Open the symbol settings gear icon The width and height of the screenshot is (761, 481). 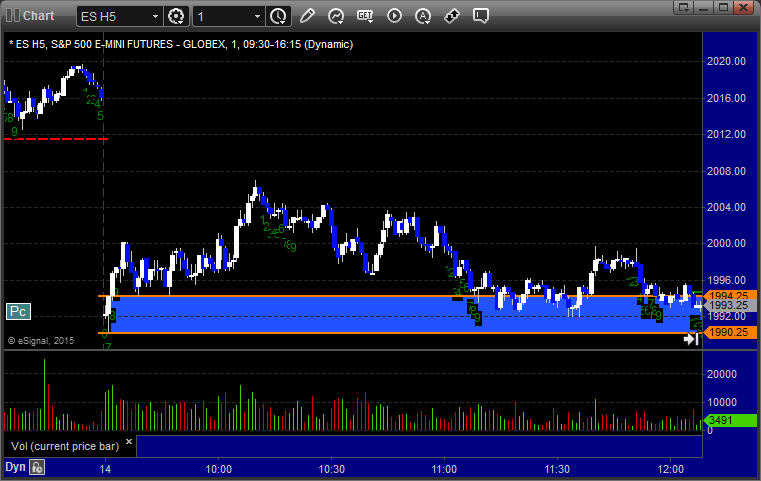[176, 16]
